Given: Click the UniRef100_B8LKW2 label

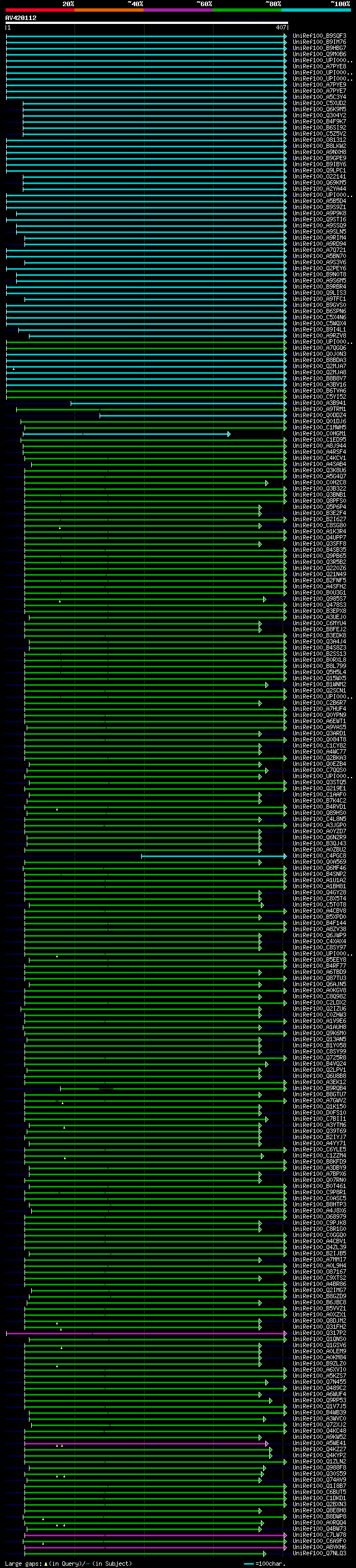Looking at the screenshot, I should pos(319,146).
